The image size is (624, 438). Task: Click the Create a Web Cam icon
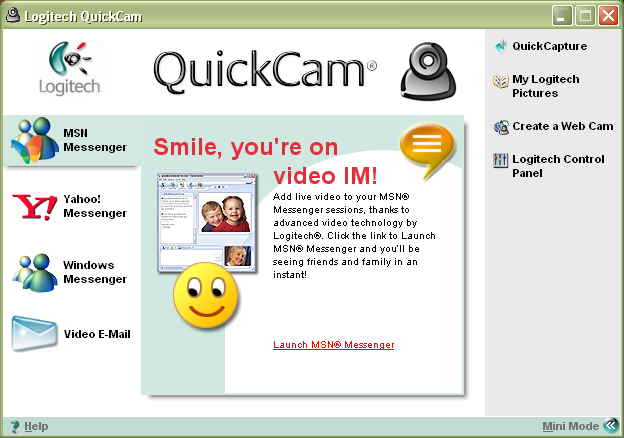(501, 127)
